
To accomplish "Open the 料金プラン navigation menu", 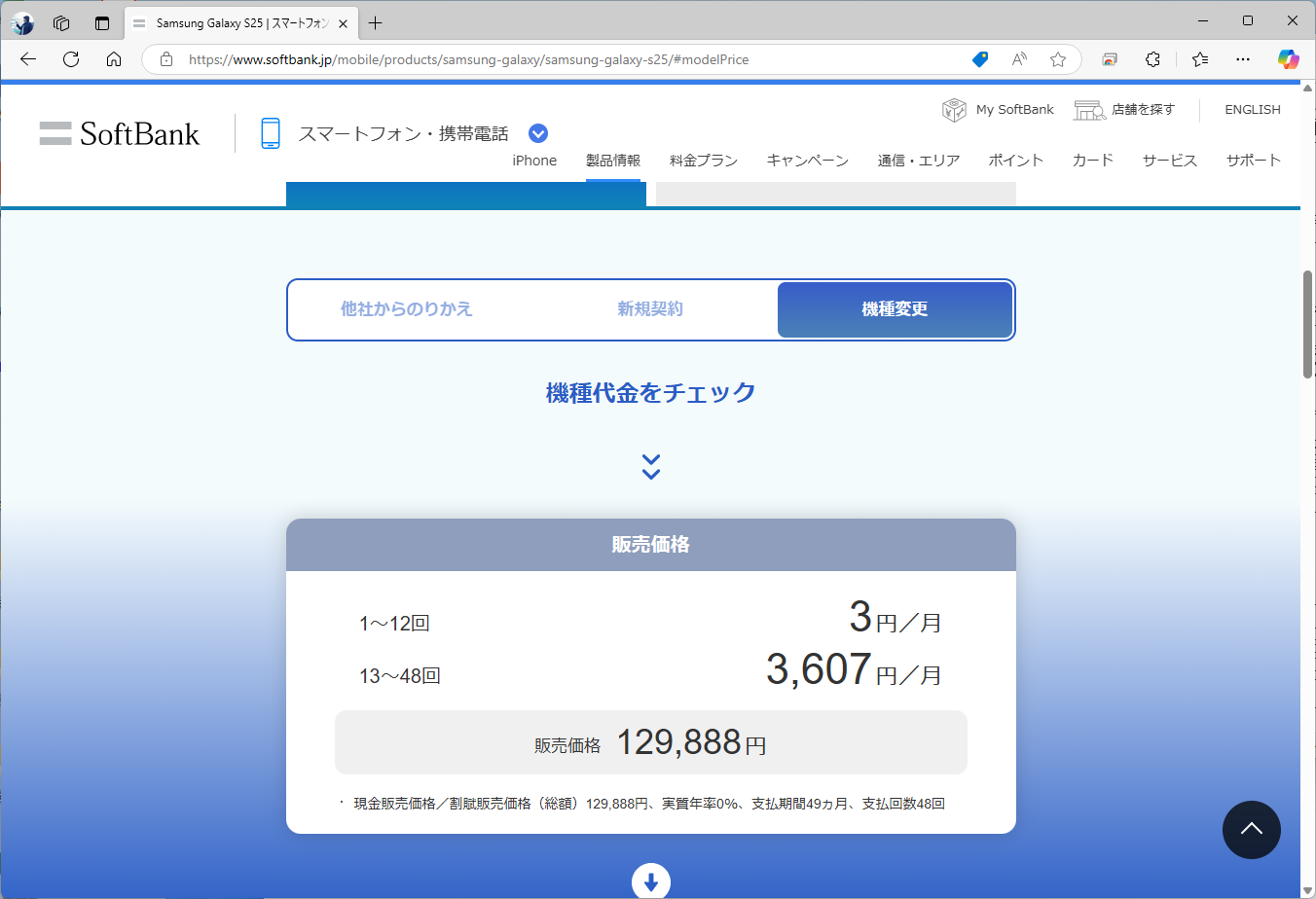I will (703, 161).
